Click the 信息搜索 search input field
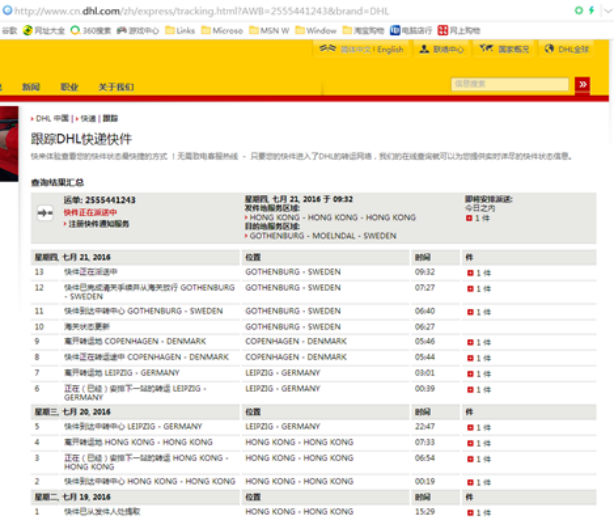The width and height of the screenshot is (615, 520). (x=510, y=84)
